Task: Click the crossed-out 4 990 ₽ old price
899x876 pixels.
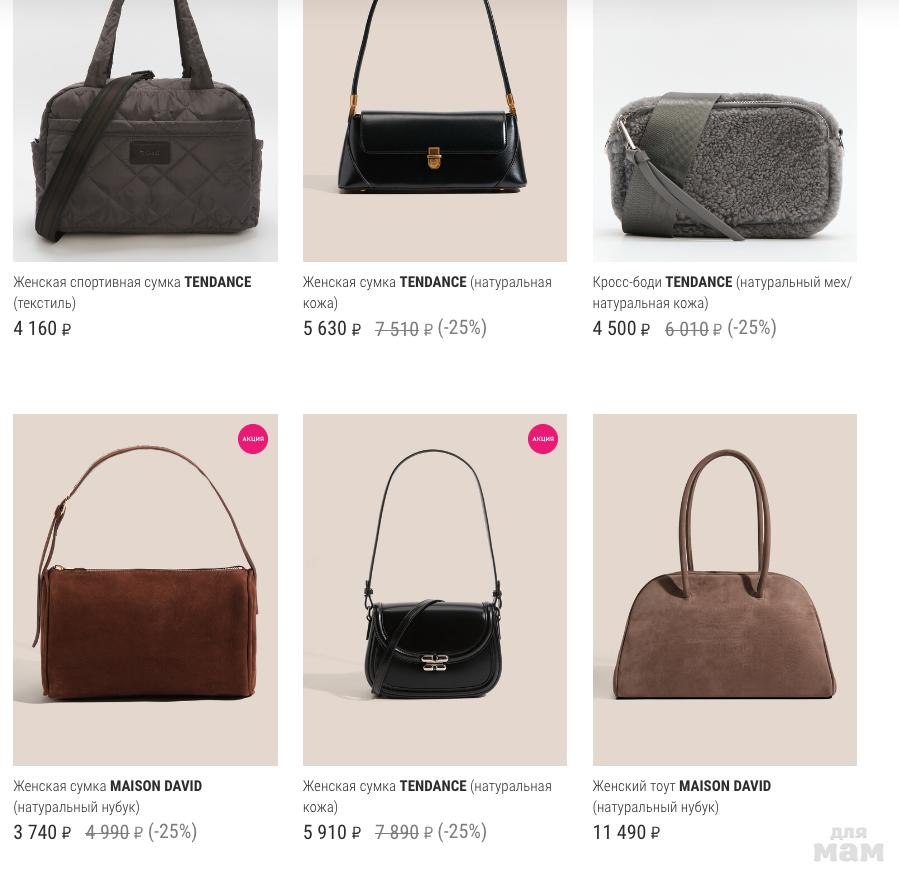Action: [x=114, y=832]
